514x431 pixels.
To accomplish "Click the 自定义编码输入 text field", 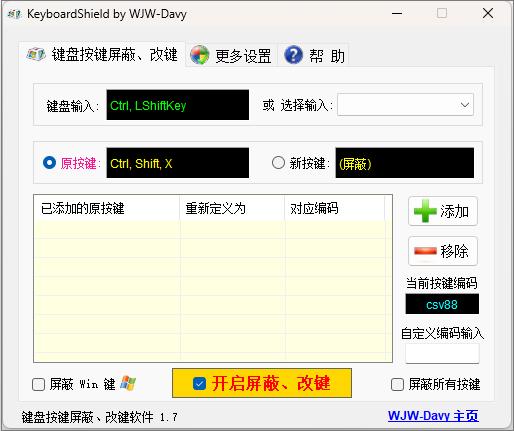I will (442, 353).
